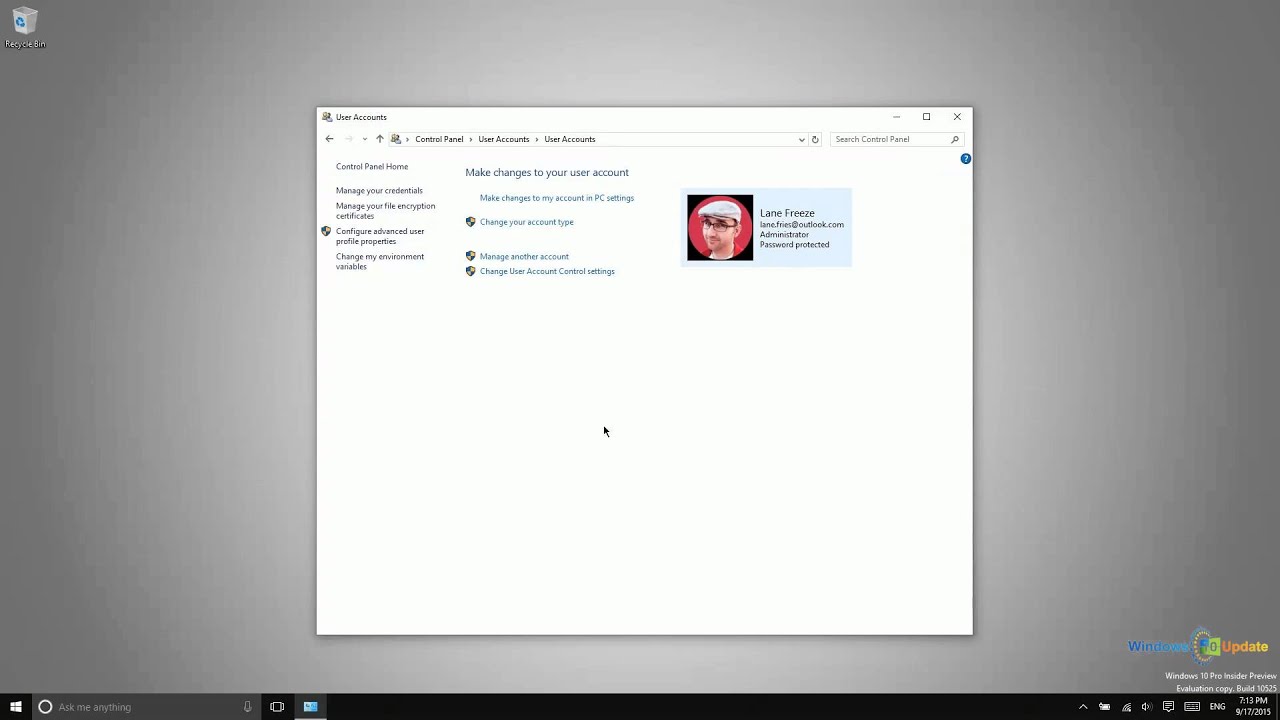Screen dimensions: 1280x720
Task: Open the volume tray icon
Action: coord(1147,707)
